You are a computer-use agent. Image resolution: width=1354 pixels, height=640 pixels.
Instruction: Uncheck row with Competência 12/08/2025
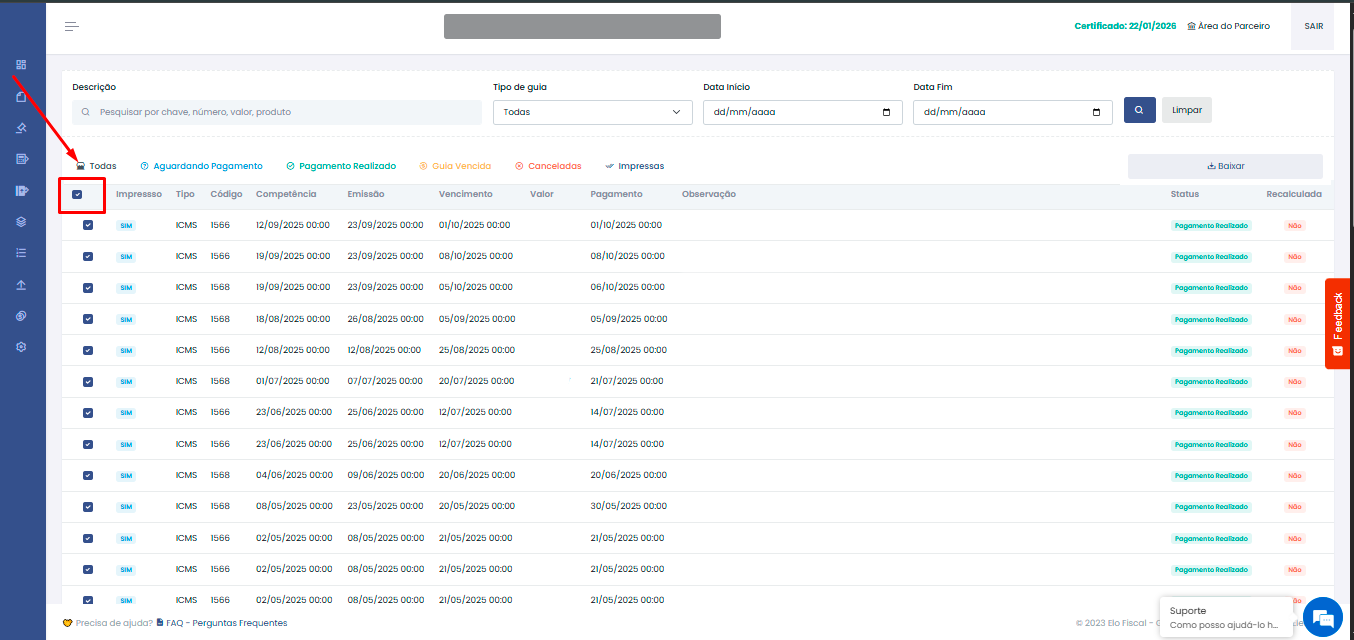88,350
